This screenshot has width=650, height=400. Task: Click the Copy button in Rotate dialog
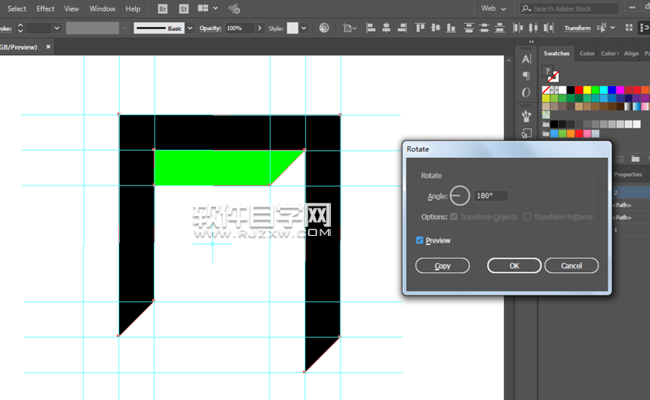pyautogui.click(x=443, y=266)
